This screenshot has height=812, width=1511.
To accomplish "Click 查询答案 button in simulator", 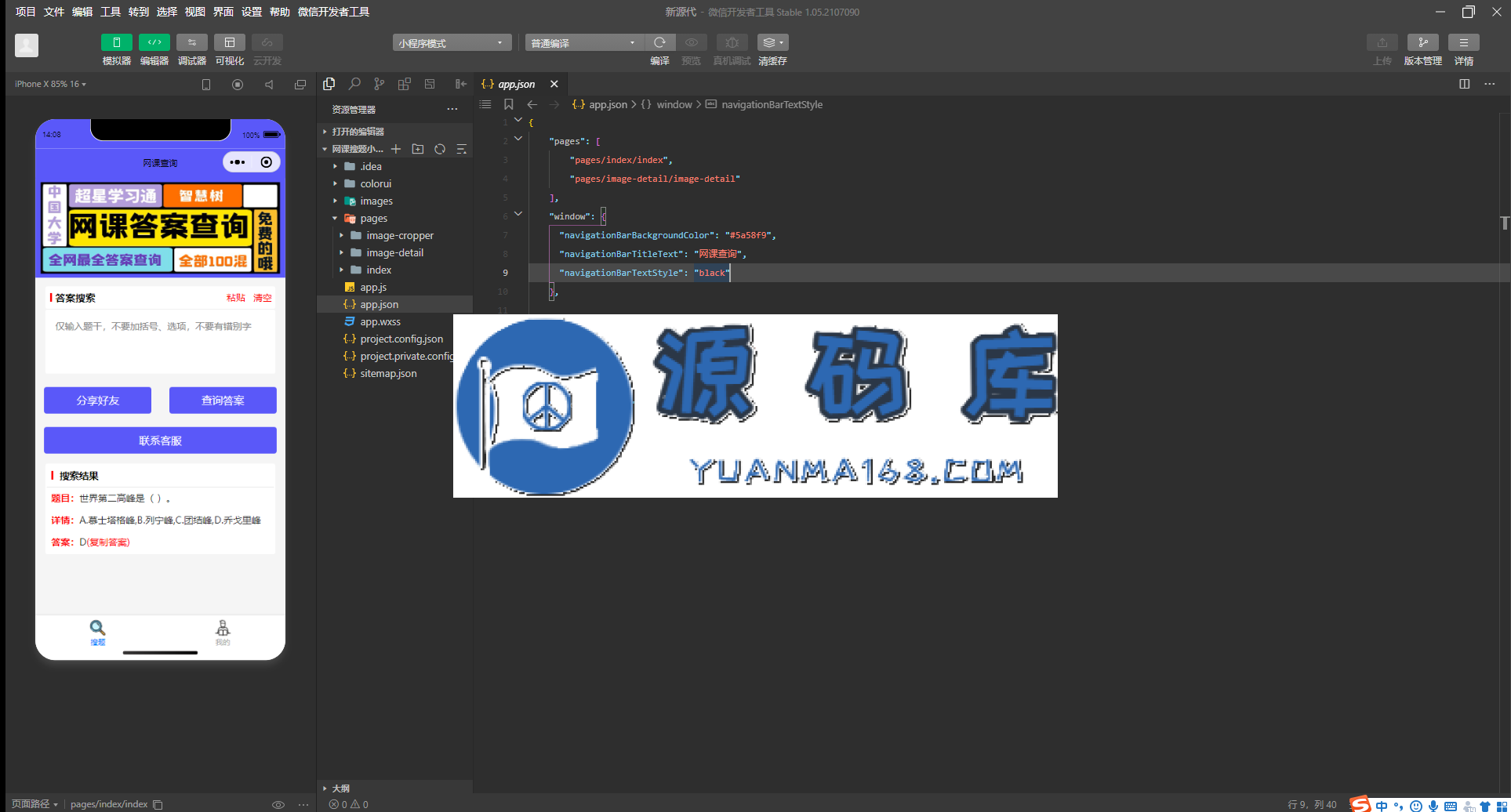I will (x=223, y=401).
